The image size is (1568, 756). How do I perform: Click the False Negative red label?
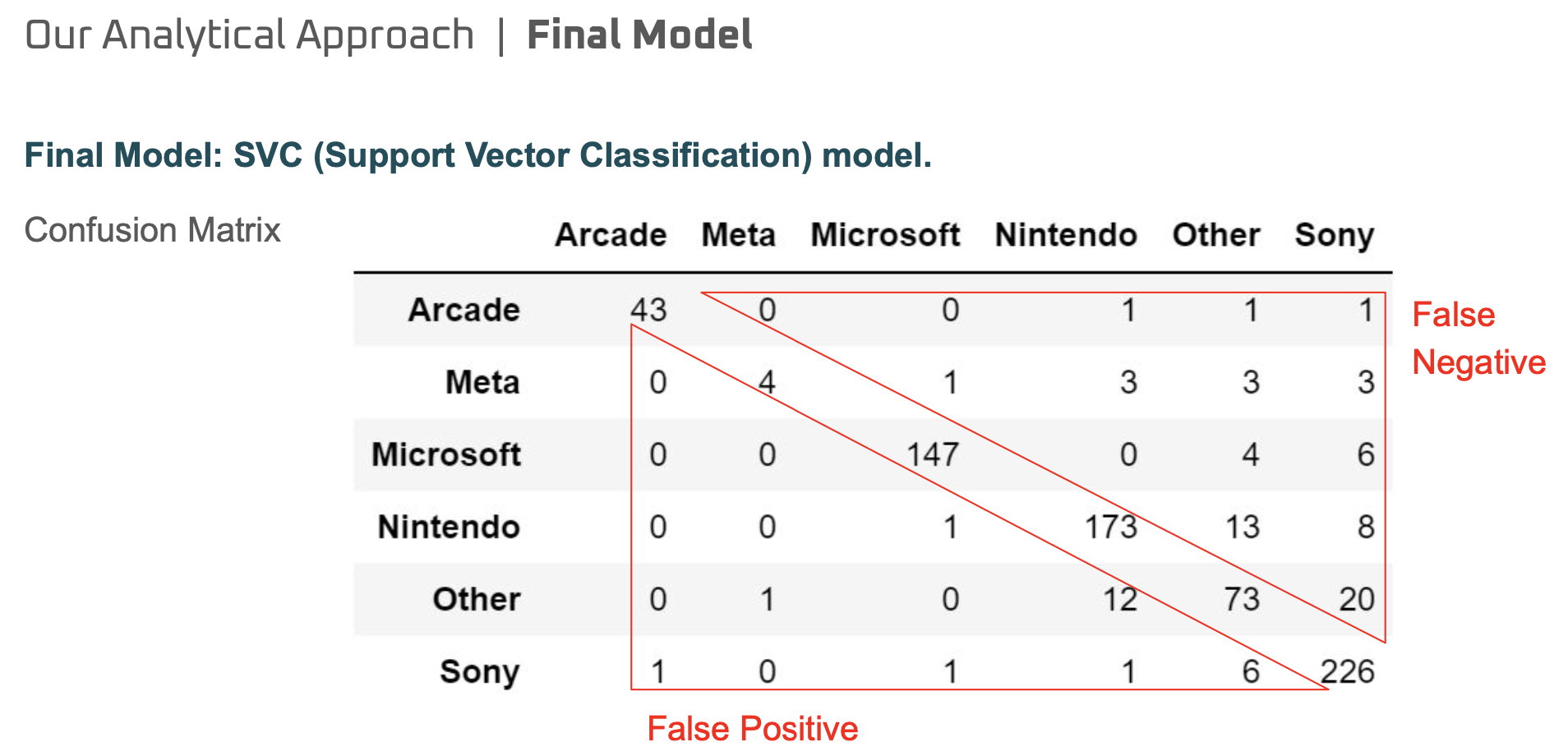pos(1479,339)
